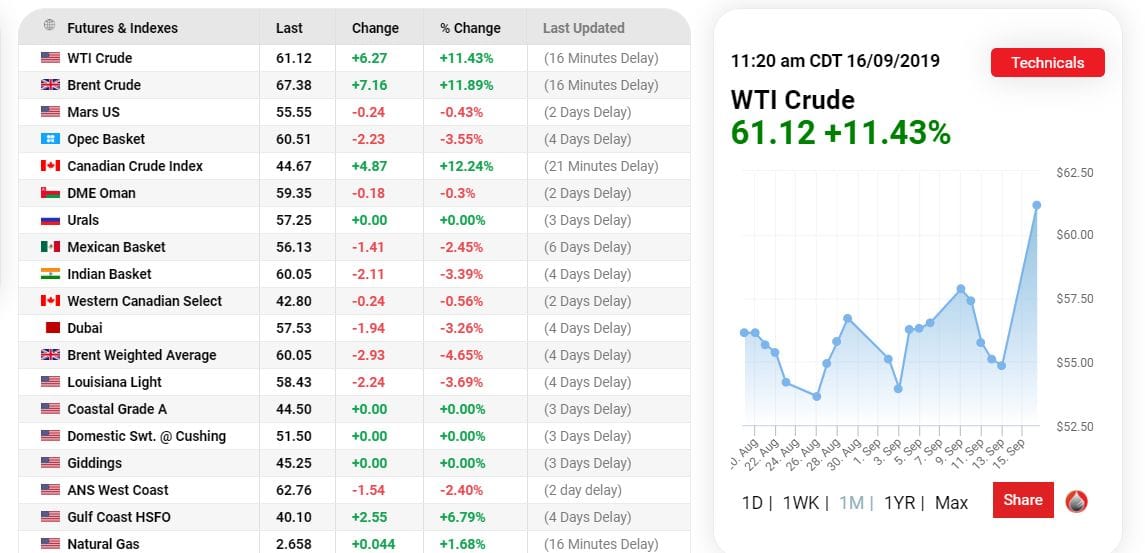This screenshot has height=553, width=1145.
Task: Click the red Share button
Action: [1023, 500]
